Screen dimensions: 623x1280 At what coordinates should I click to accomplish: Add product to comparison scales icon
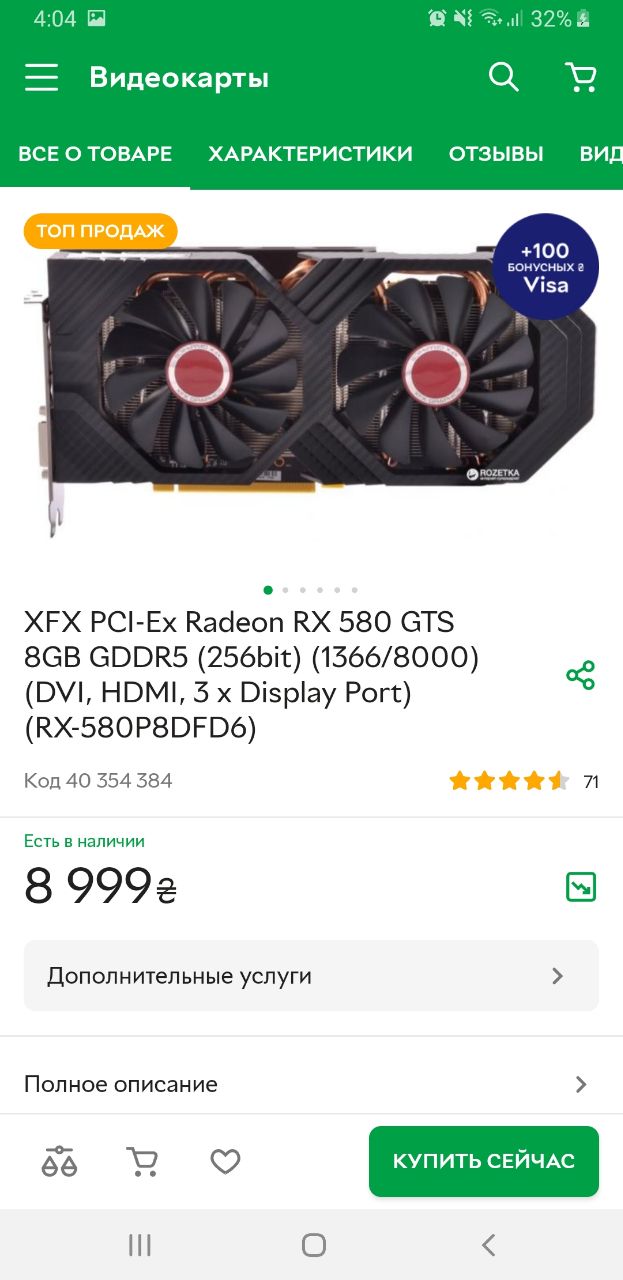(59, 1161)
